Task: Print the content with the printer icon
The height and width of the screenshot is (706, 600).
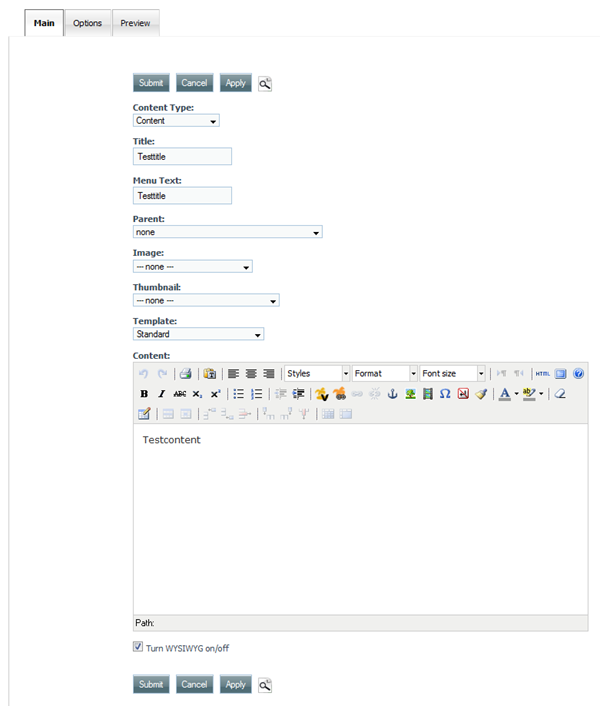Action: (185, 374)
